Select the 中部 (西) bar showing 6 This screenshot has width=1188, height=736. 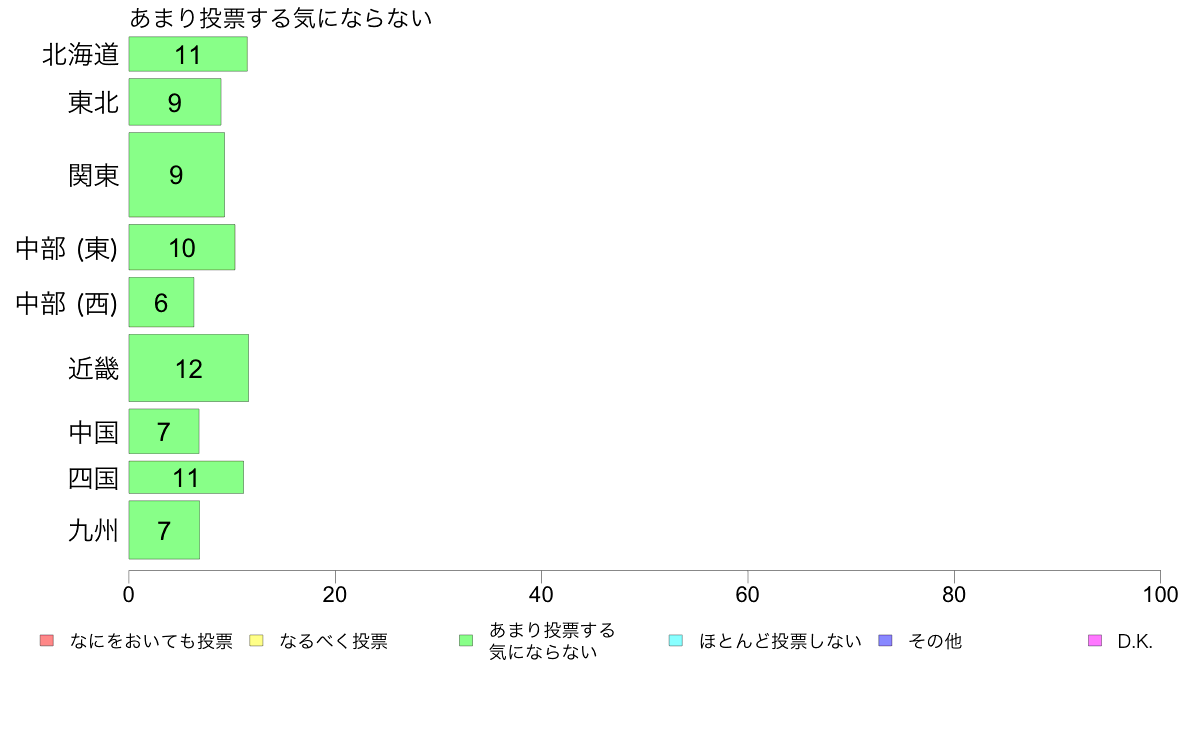tap(161, 302)
